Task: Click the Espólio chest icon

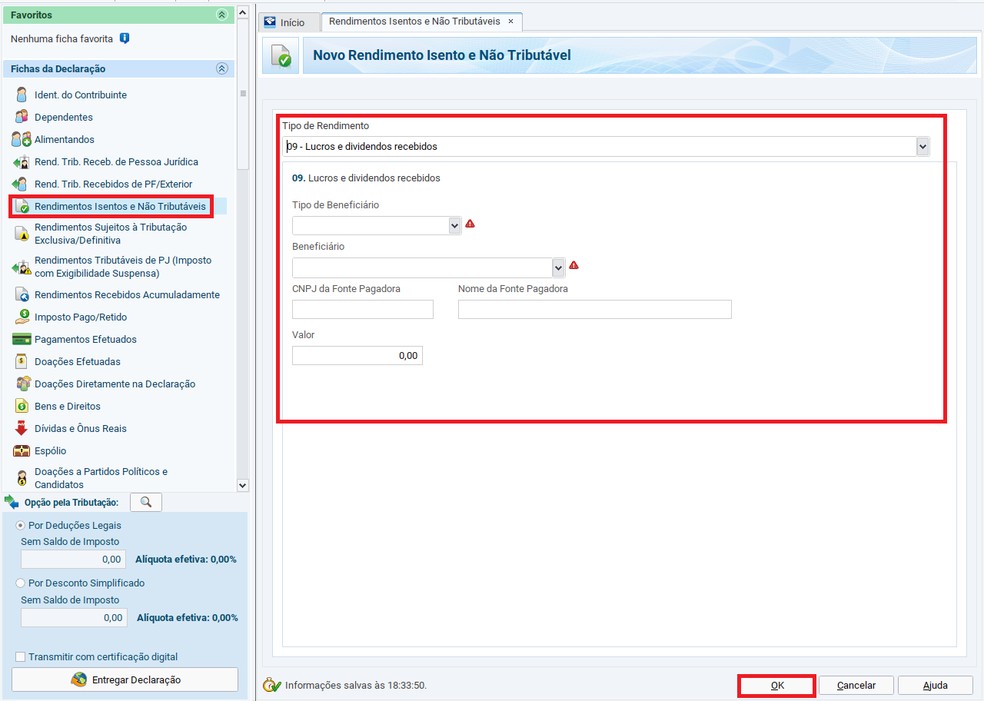Action: [x=21, y=451]
